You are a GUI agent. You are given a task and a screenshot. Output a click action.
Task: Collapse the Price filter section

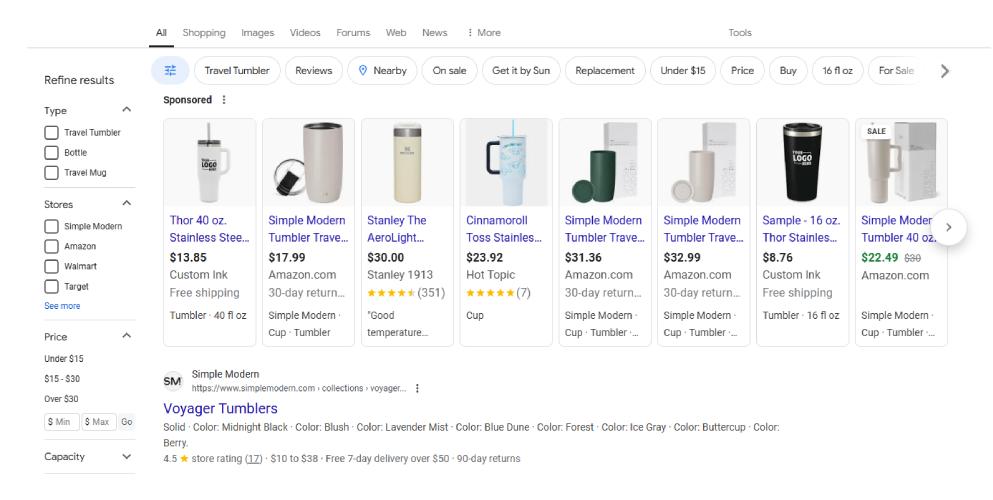pyautogui.click(x=126, y=337)
